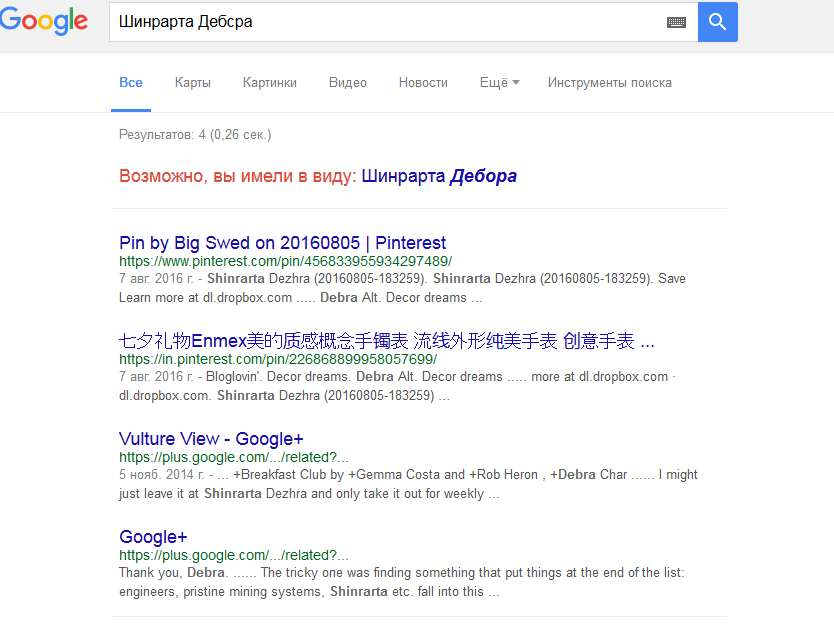Viewport: 834px width, 632px height.
Task: Switch to the Карты tab
Action: tap(193, 83)
